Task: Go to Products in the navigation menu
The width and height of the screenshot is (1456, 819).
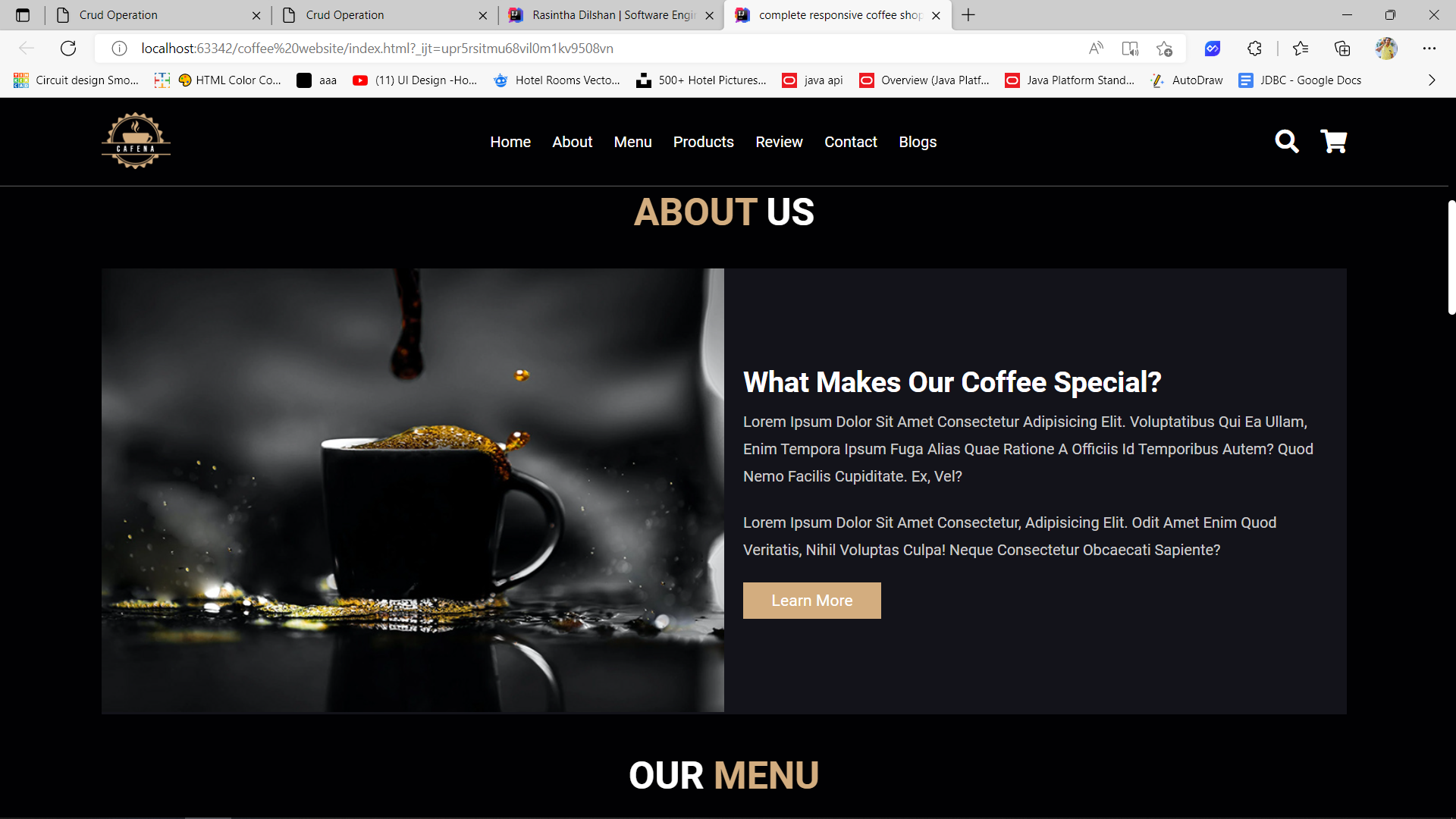Action: coord(703,142)
